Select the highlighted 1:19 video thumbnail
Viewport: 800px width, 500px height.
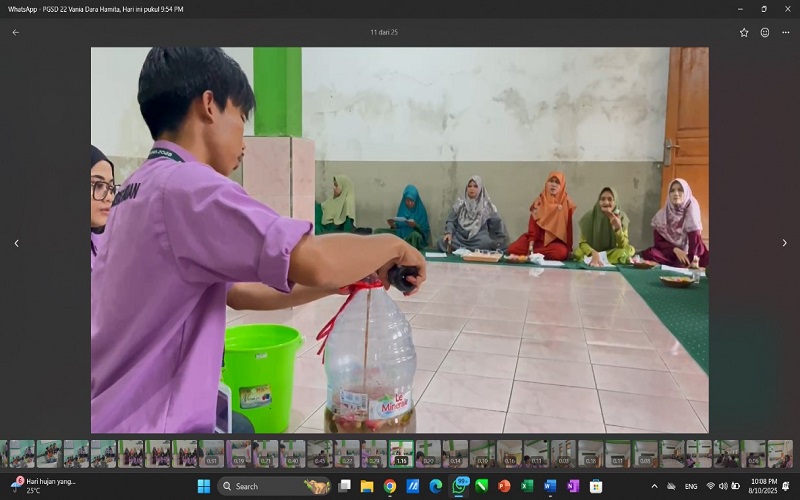click(x=401, y=454)
